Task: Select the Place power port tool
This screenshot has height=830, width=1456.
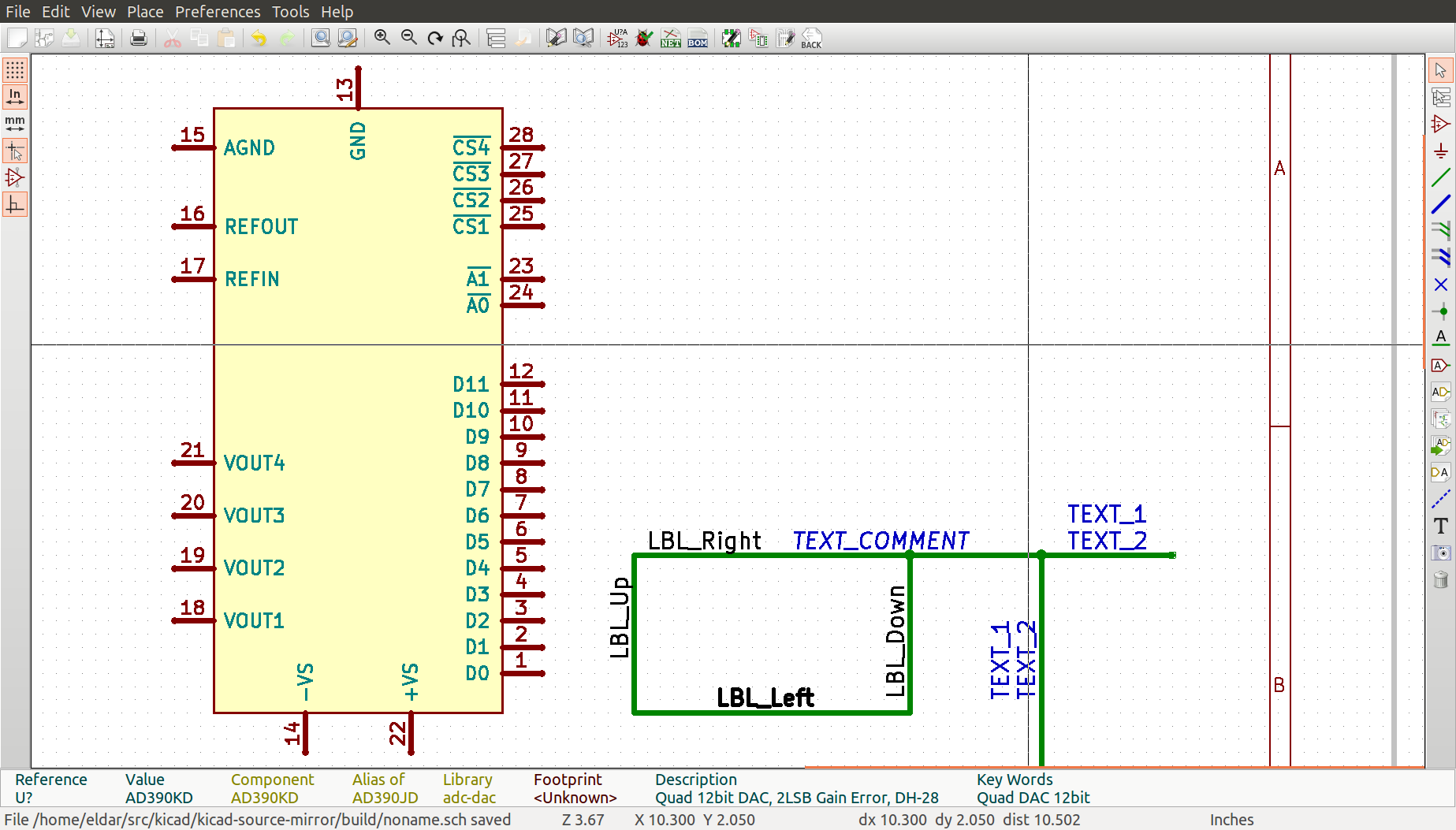Action: 1441,151
